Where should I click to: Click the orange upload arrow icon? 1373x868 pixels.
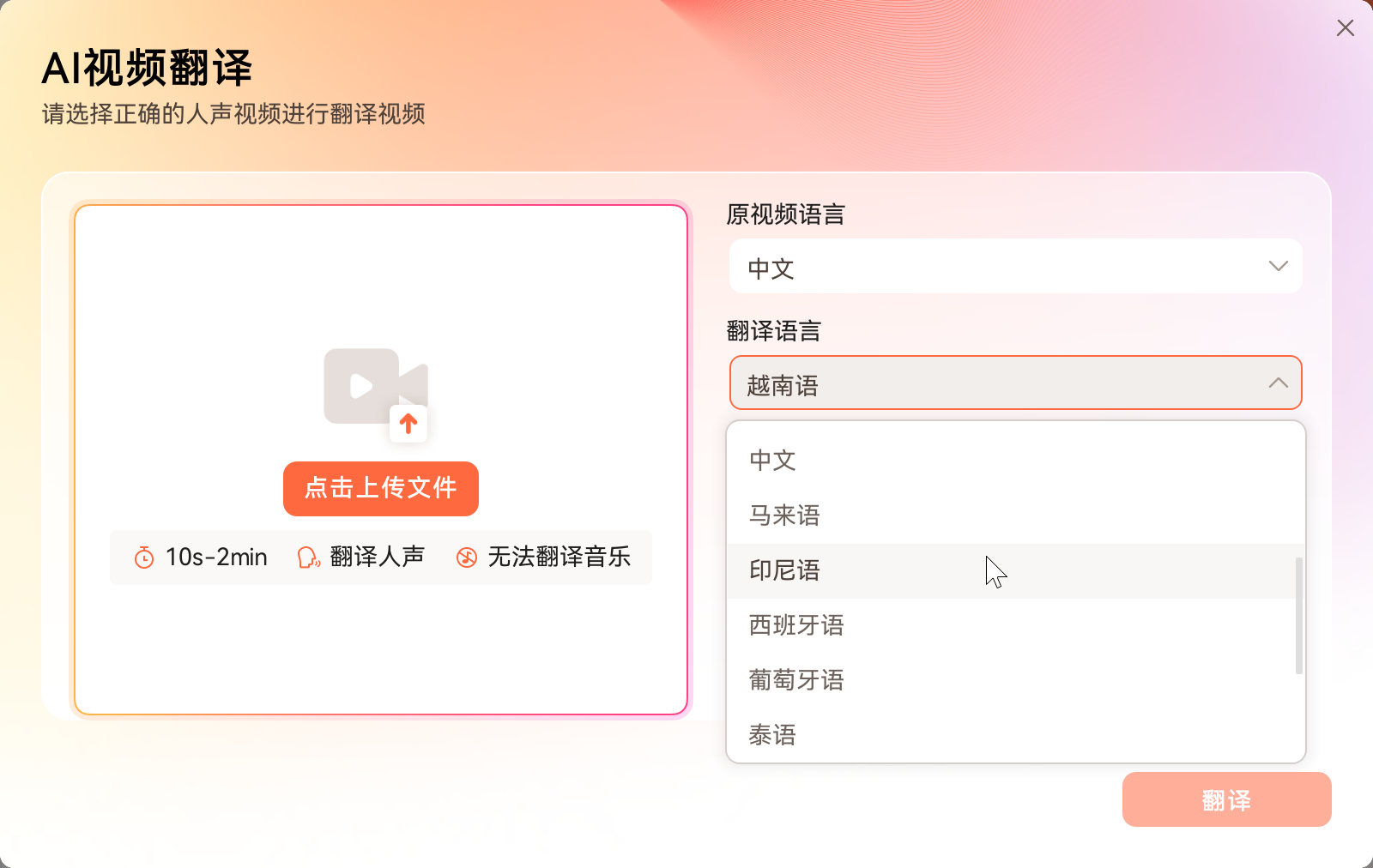point(409,423)
